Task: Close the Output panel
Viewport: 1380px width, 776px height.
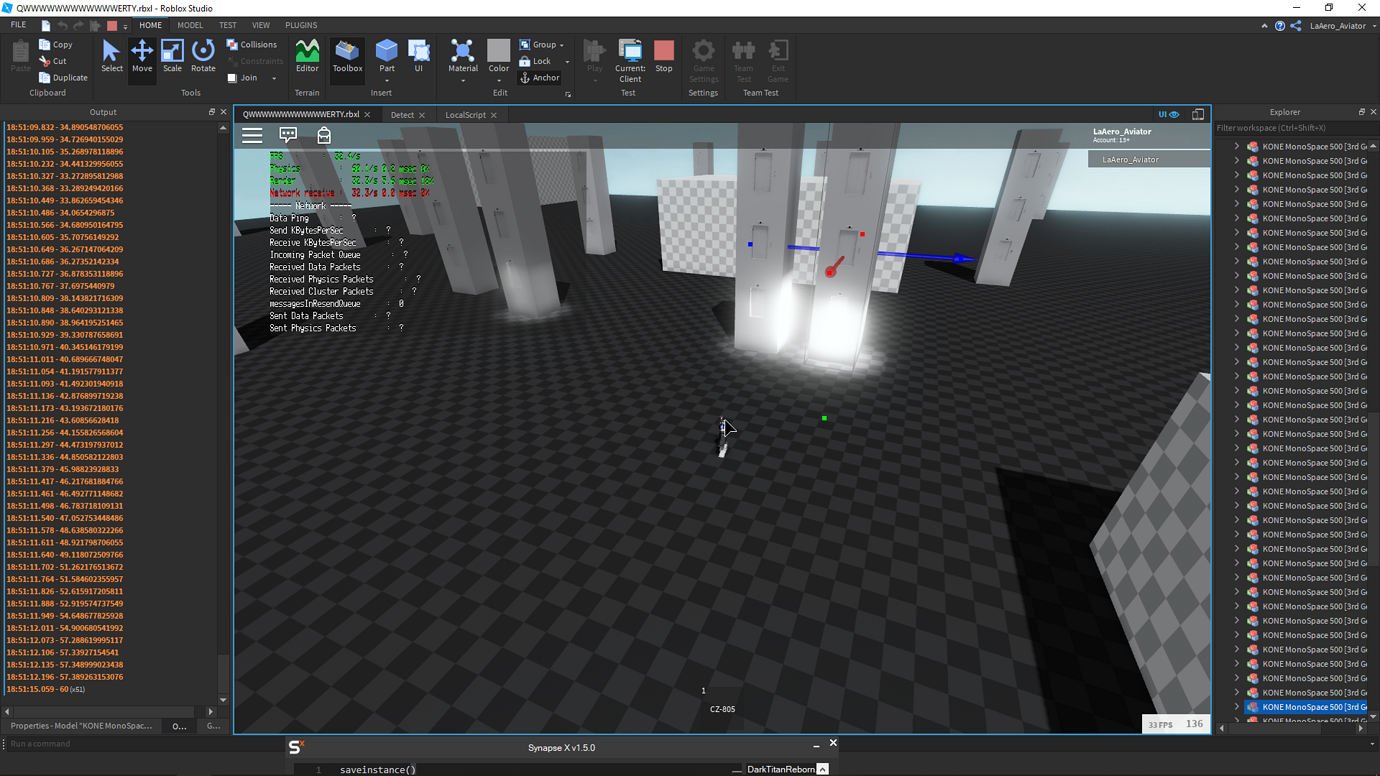Action: coord(223,112)
